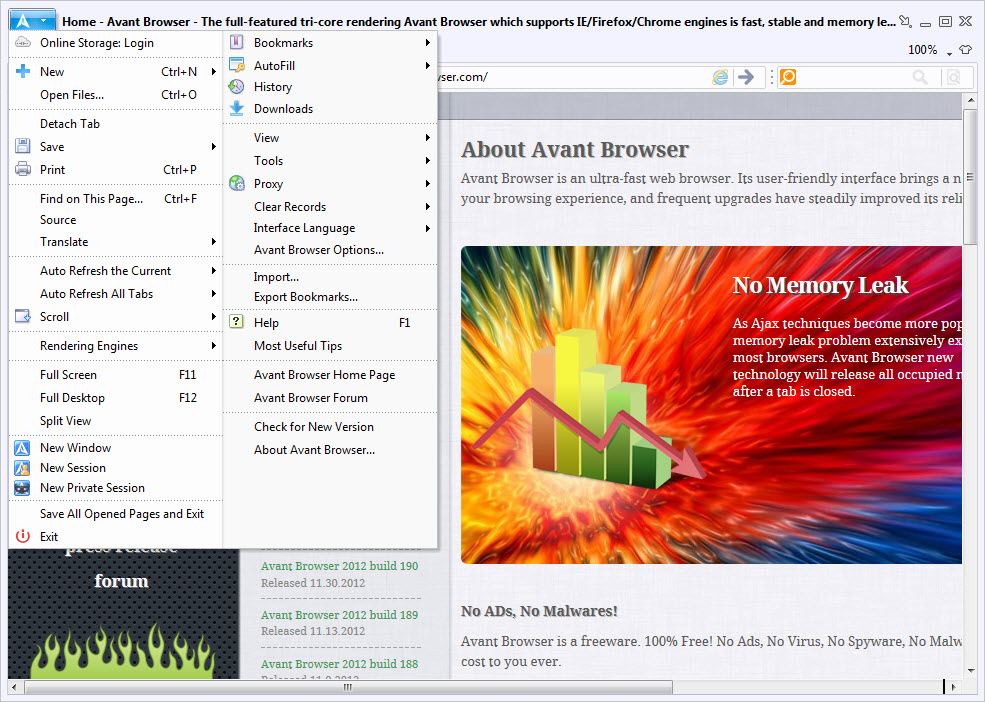Click the Scroll menu icon

(x=23, y=316)
